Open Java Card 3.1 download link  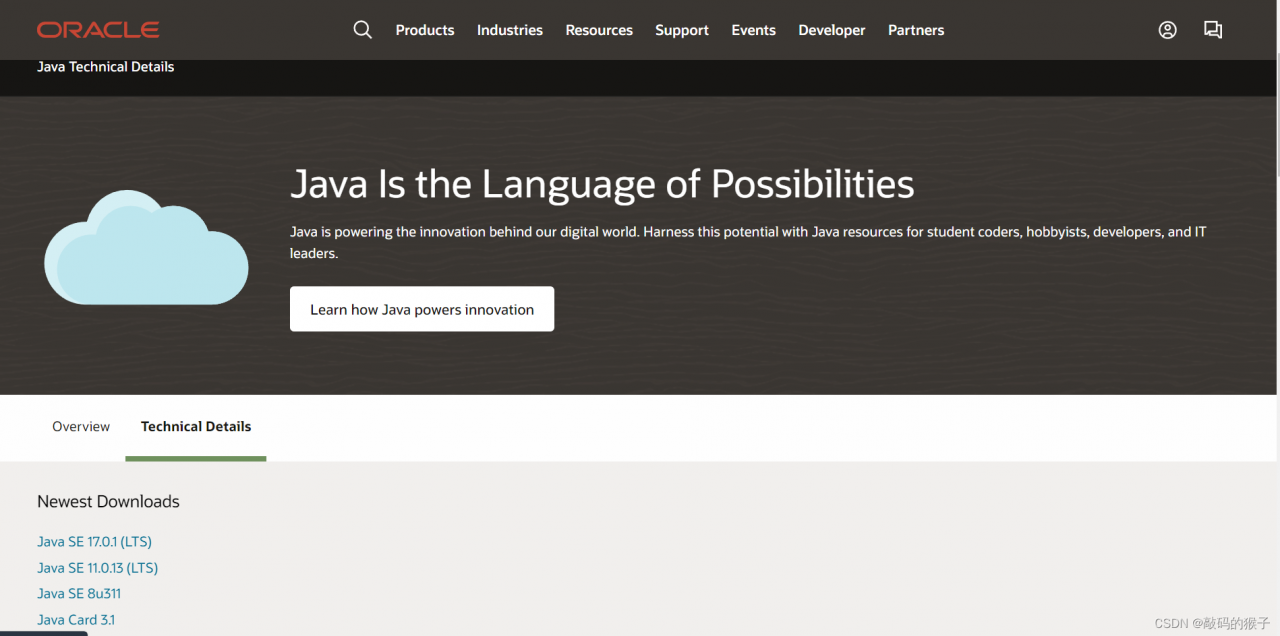click(76, 619)
